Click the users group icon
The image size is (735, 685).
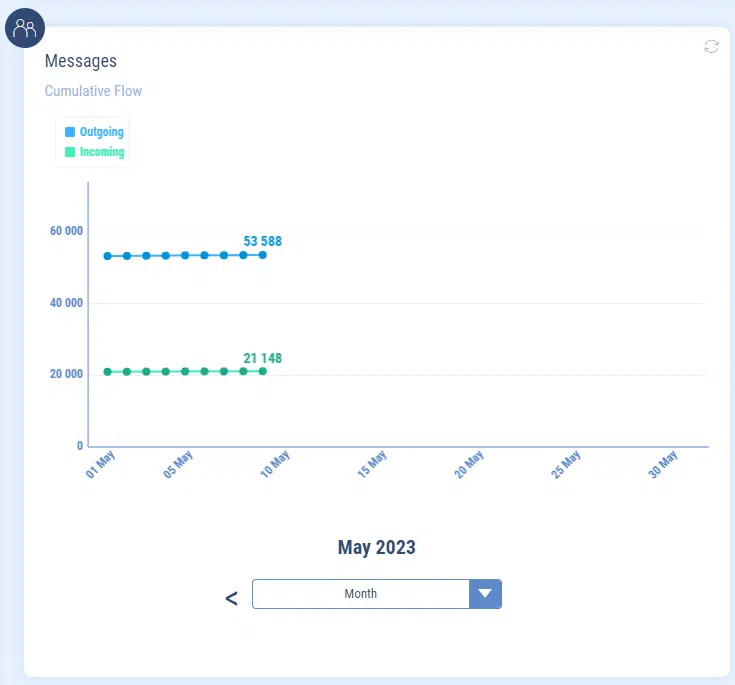pyautogui.click(x=25, y=27)
